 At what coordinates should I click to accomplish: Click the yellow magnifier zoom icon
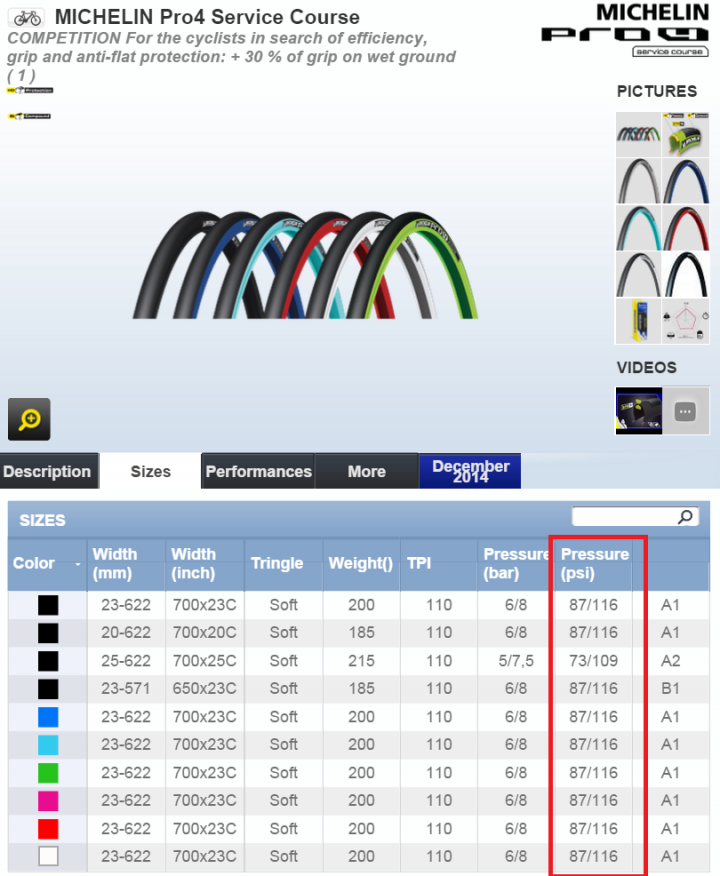[29, 419]
